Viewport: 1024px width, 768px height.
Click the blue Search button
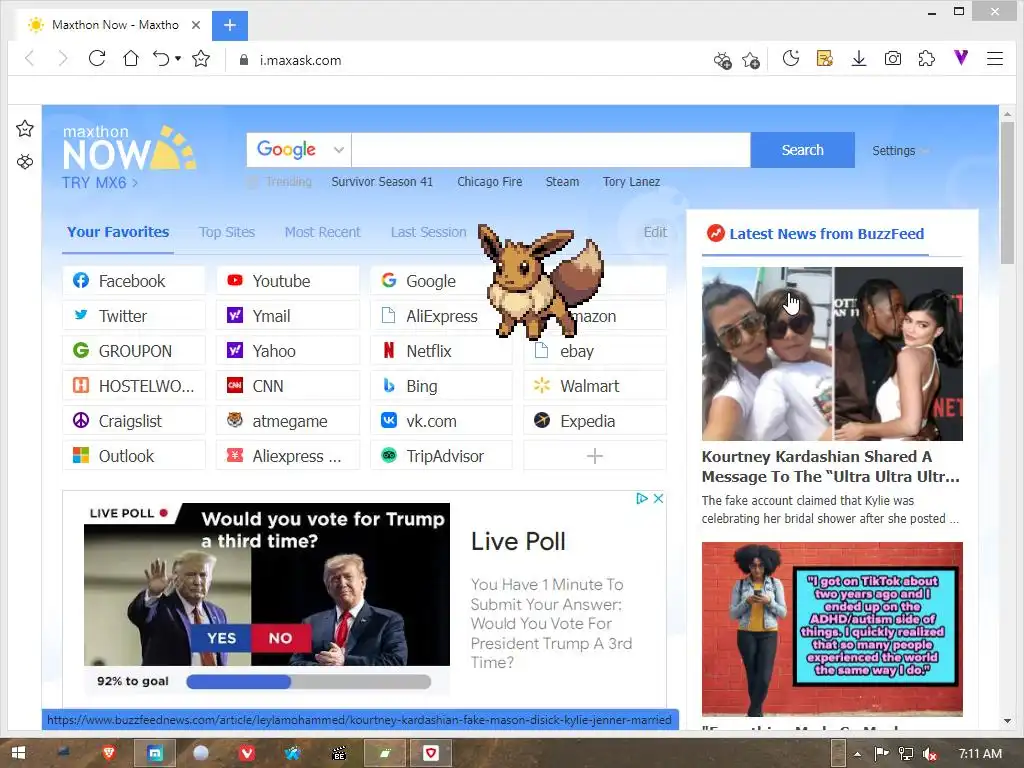(x=803, y=150)
